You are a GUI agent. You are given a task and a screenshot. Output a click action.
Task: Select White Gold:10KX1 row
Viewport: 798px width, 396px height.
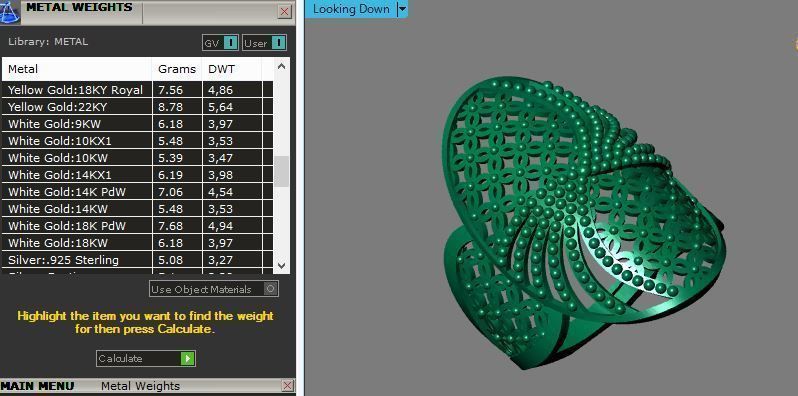click(137, 140)
